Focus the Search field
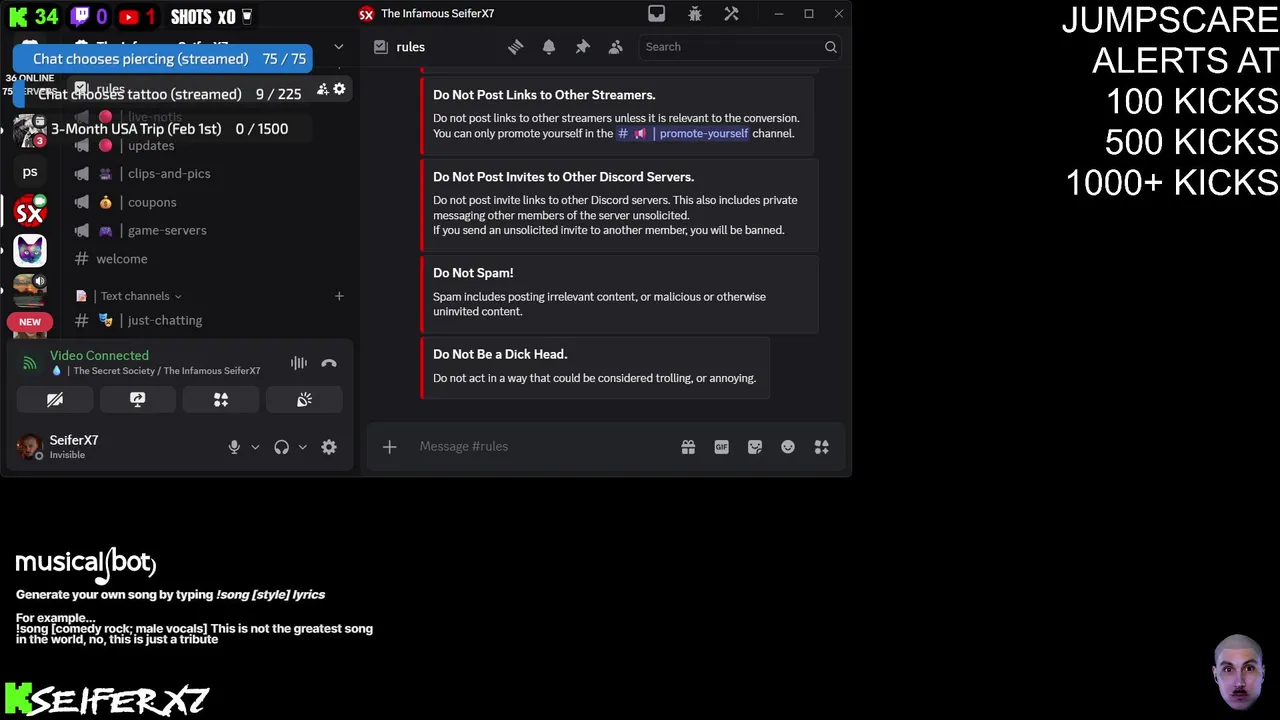 coord(739,47)
